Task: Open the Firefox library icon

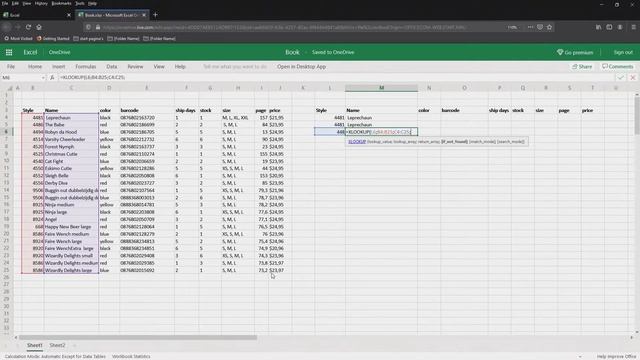Action: pyautogui.click(x=598, y=27)
